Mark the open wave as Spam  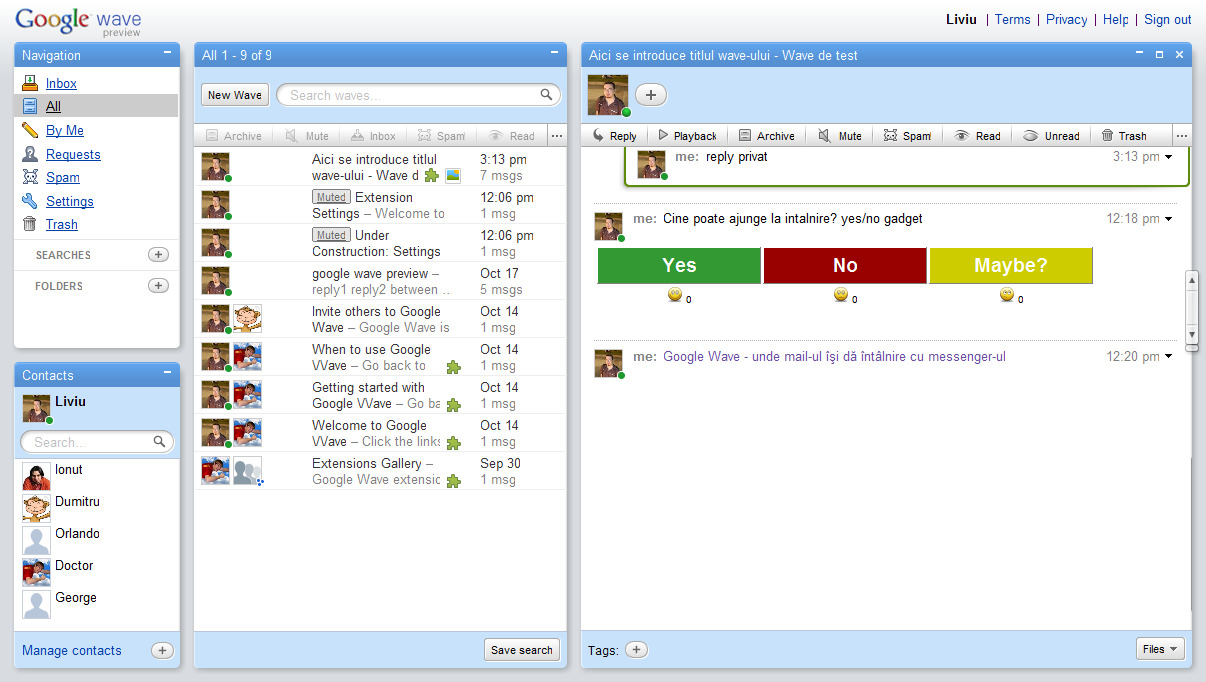(x=907, y=136)
